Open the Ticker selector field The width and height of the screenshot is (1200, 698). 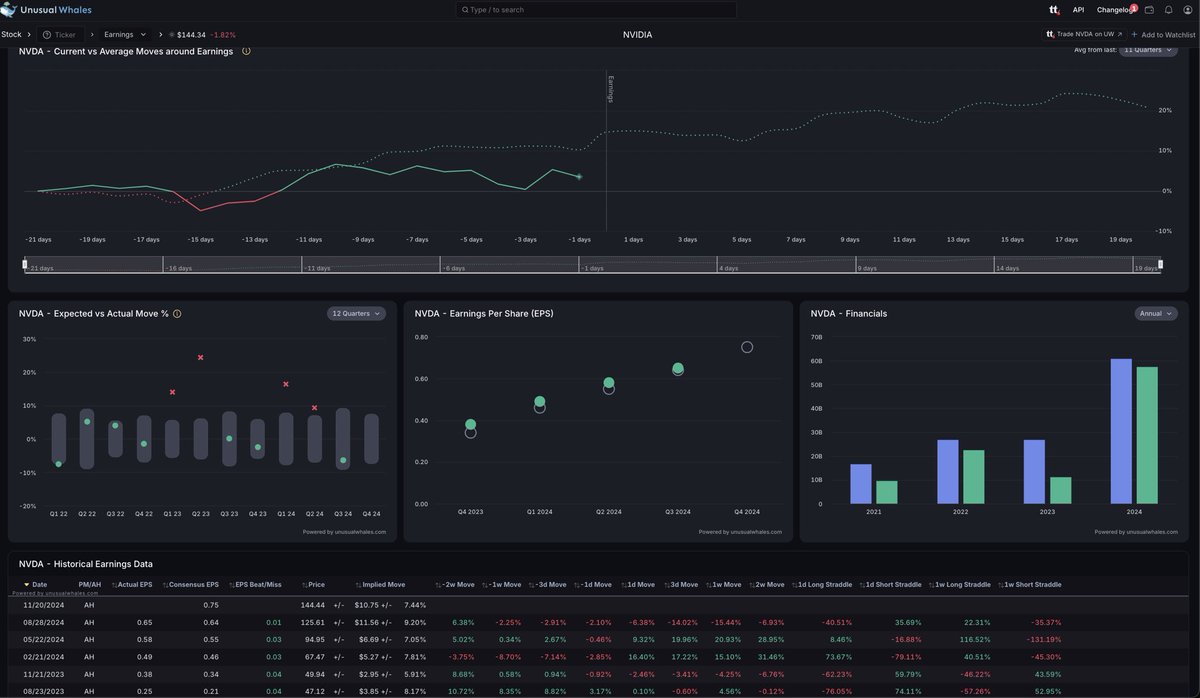(60, 34)
